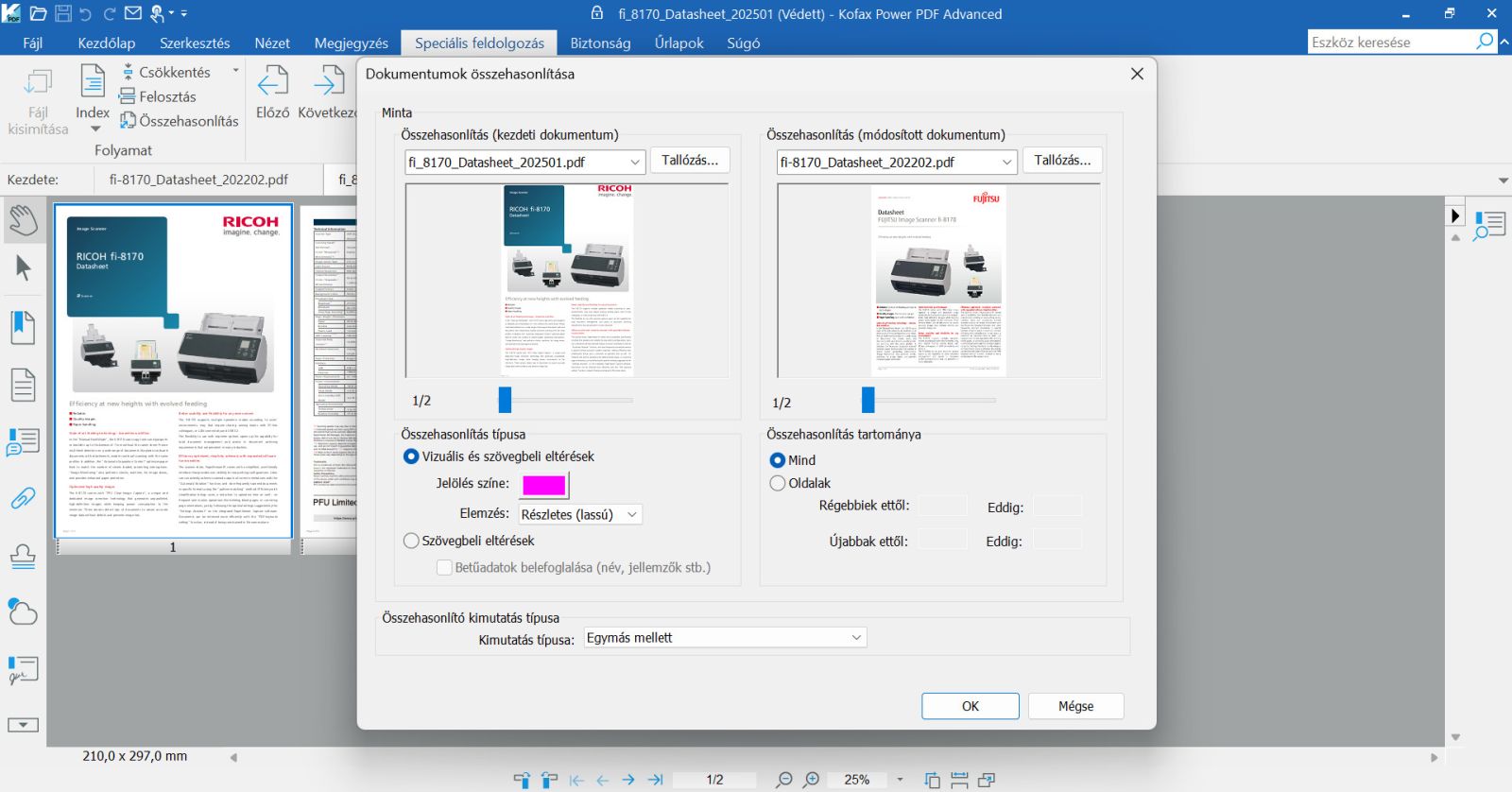Click Tallózás for the modified document
This screenshot has height=792, width=1512.
(1062, 161)
